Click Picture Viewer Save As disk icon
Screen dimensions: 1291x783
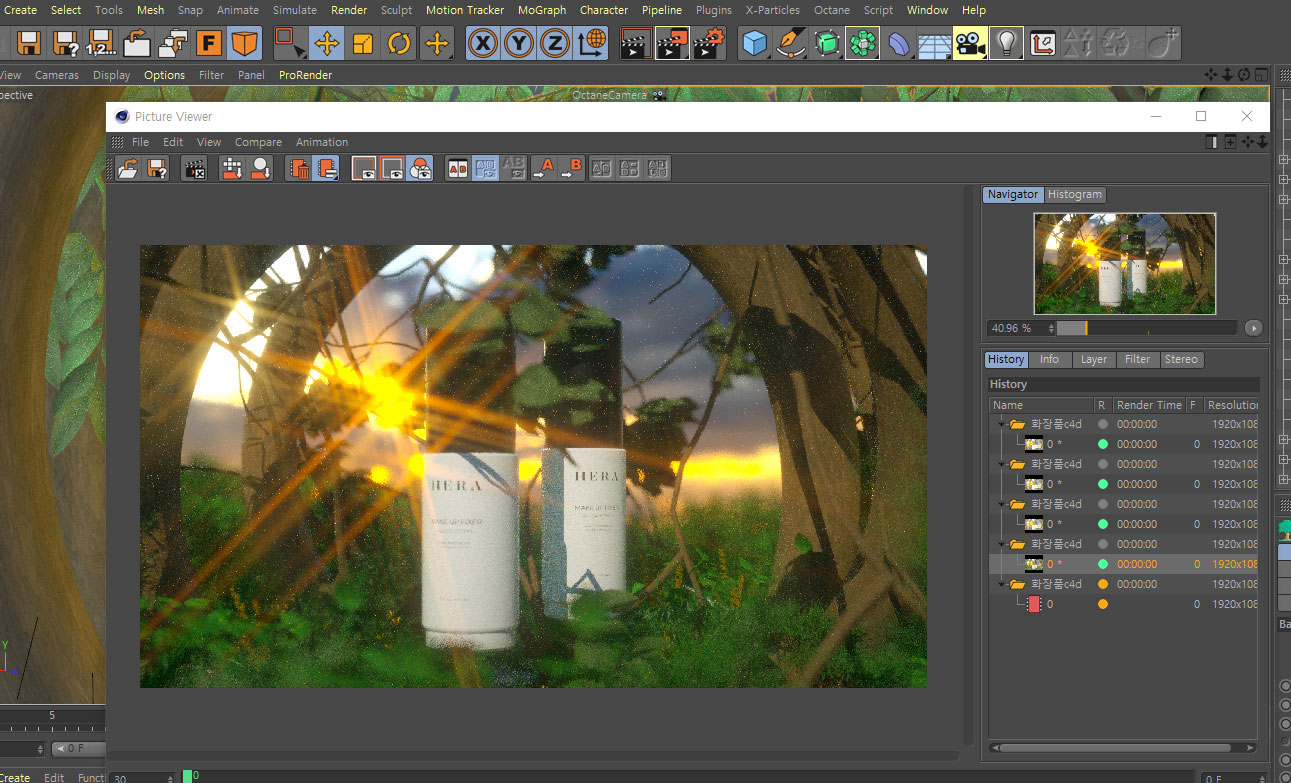(157, 169)
